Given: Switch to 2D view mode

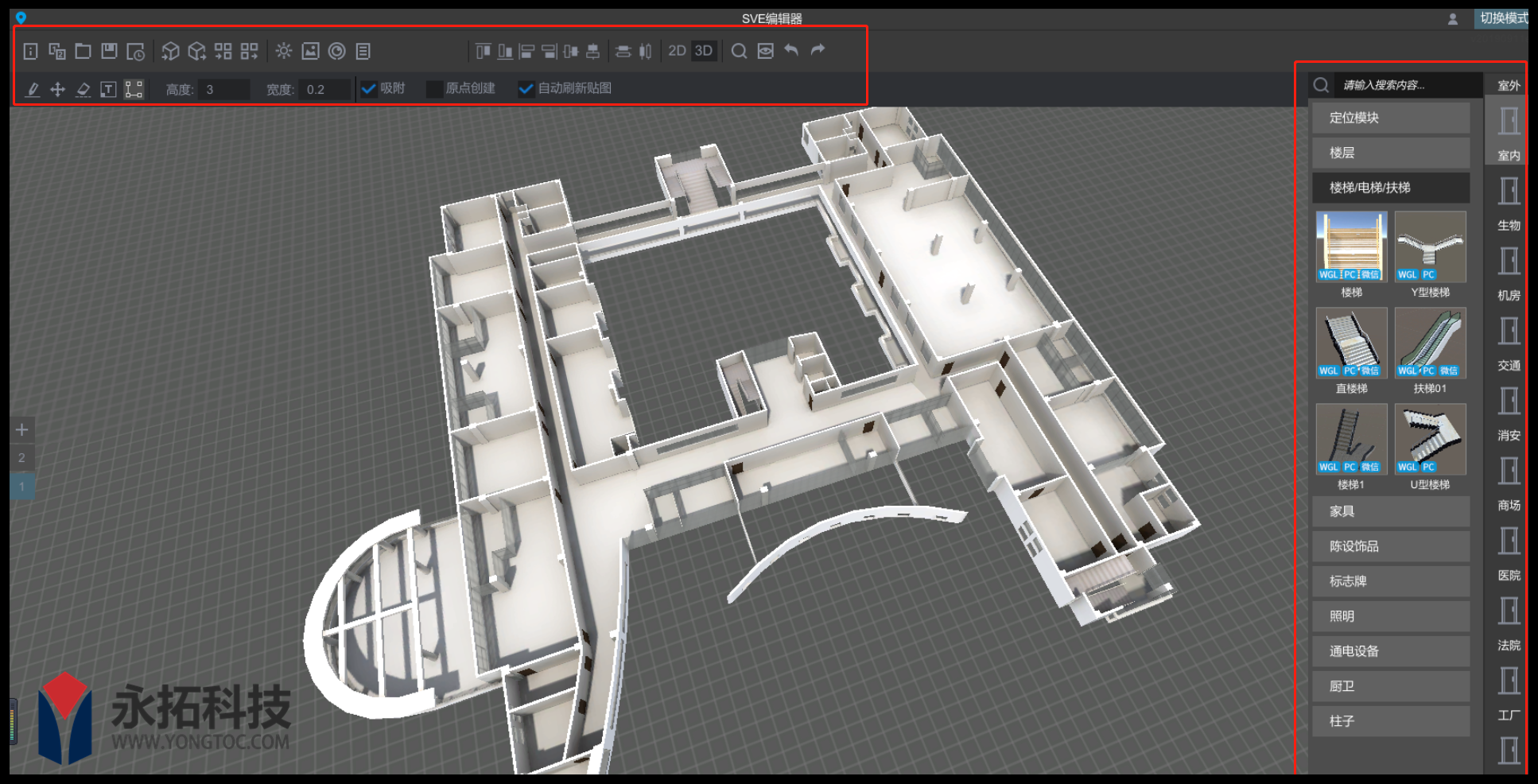Looking at the screenshot, I should (677, 51).
